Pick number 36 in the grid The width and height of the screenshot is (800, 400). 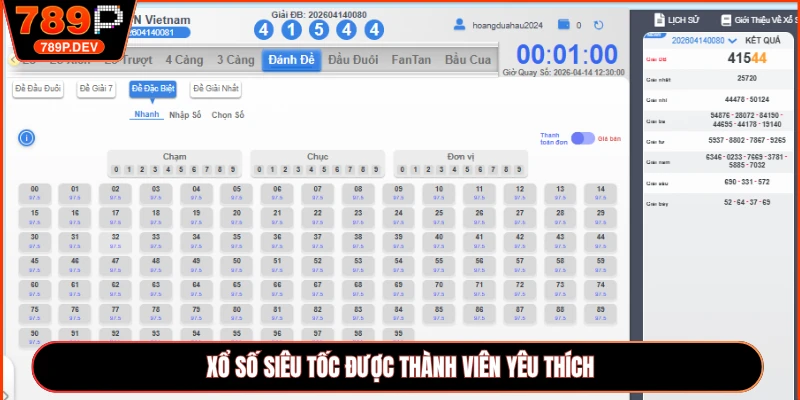click(277, 241)
